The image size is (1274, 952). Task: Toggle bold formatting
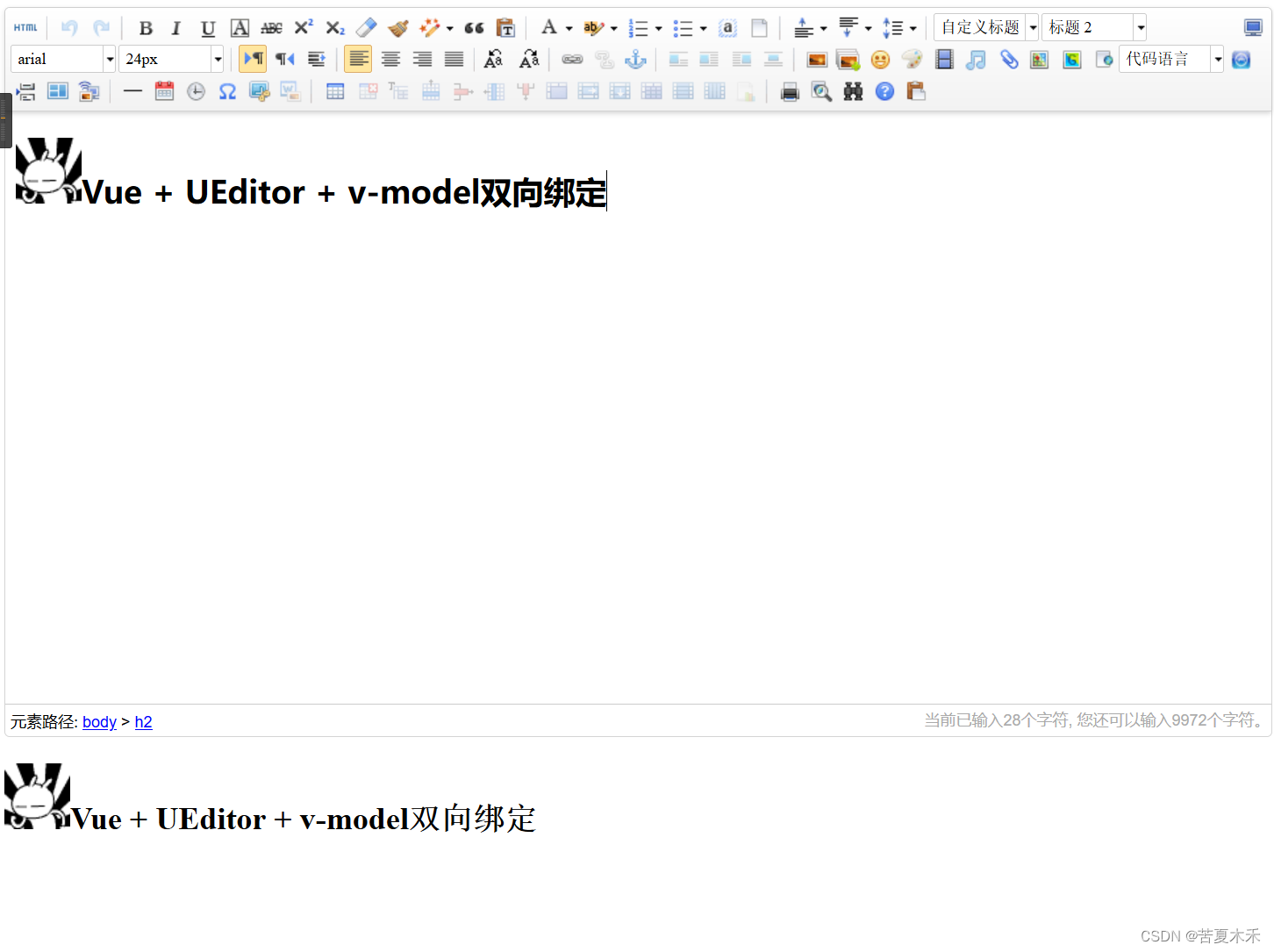click(x=146, y=28)
